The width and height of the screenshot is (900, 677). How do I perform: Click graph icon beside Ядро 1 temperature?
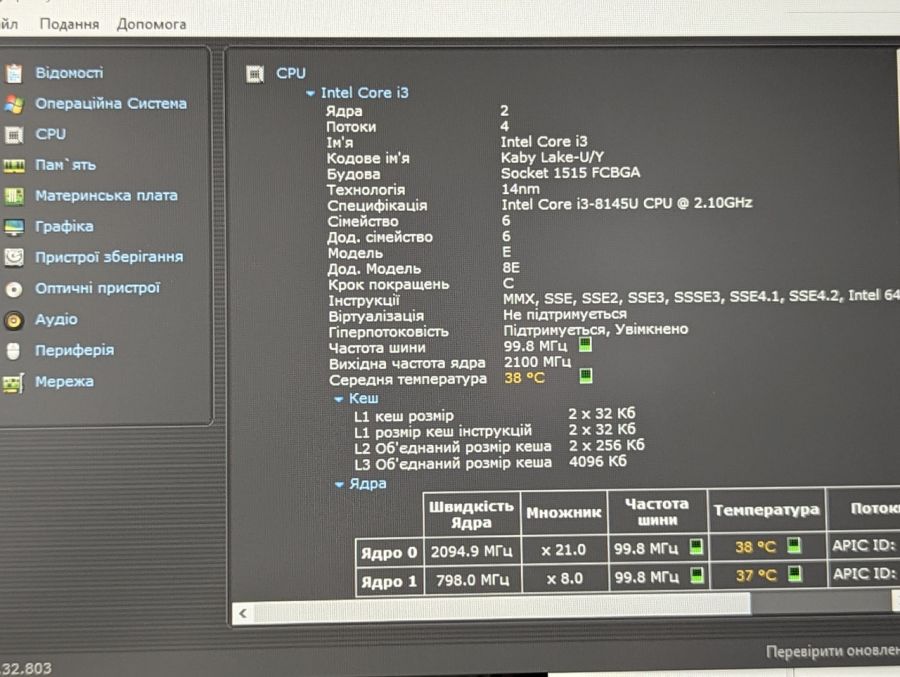(x=795, y=573)
